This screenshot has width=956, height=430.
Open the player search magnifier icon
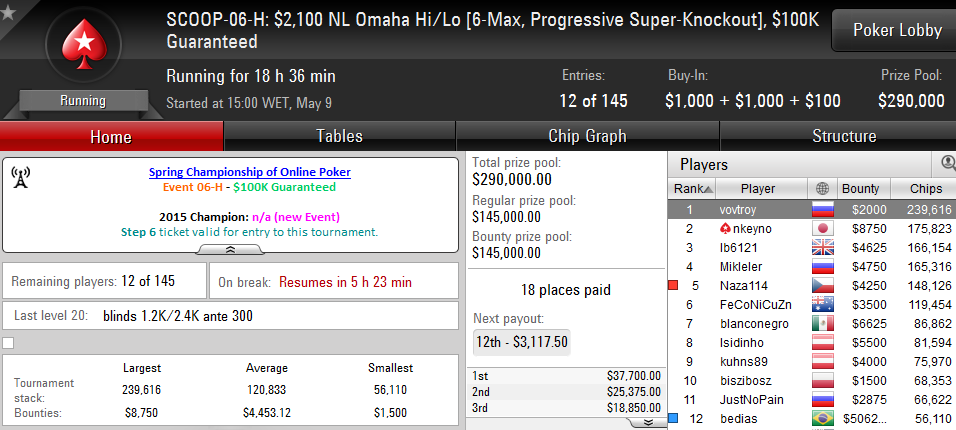coord(948,163)
